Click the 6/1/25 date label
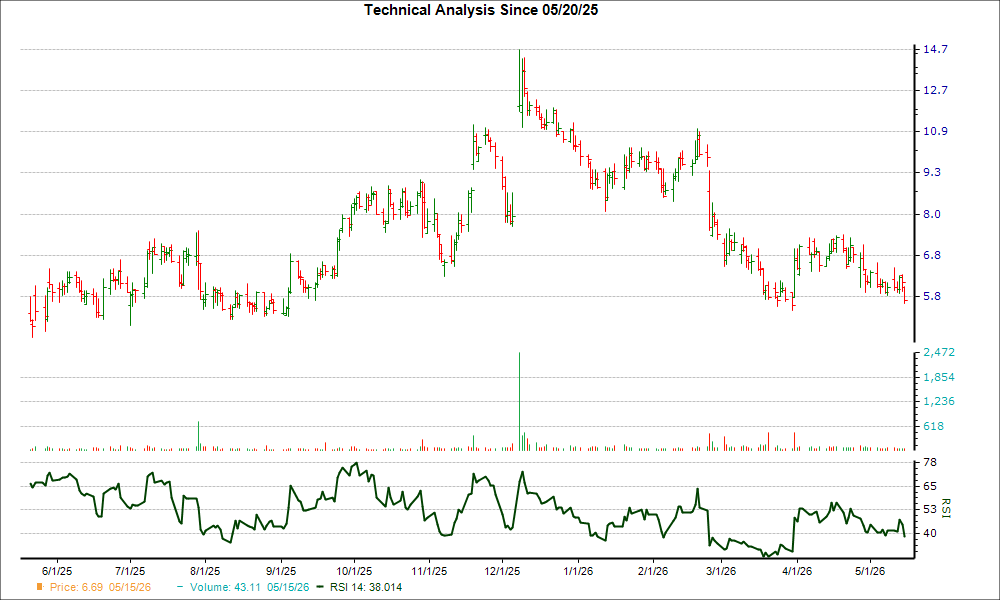The width and height of the screenshot is (1000, 600). pos(57,571)
